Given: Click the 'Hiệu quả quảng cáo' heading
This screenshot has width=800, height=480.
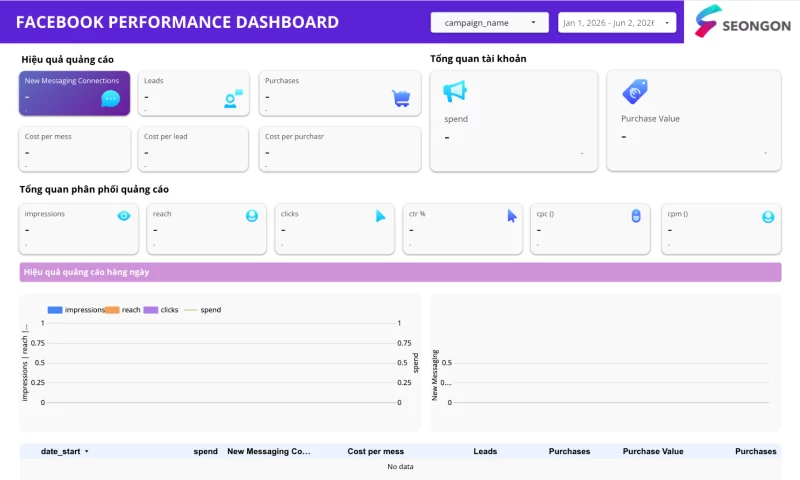Looking at the screenshot, I should pos(67,60).
